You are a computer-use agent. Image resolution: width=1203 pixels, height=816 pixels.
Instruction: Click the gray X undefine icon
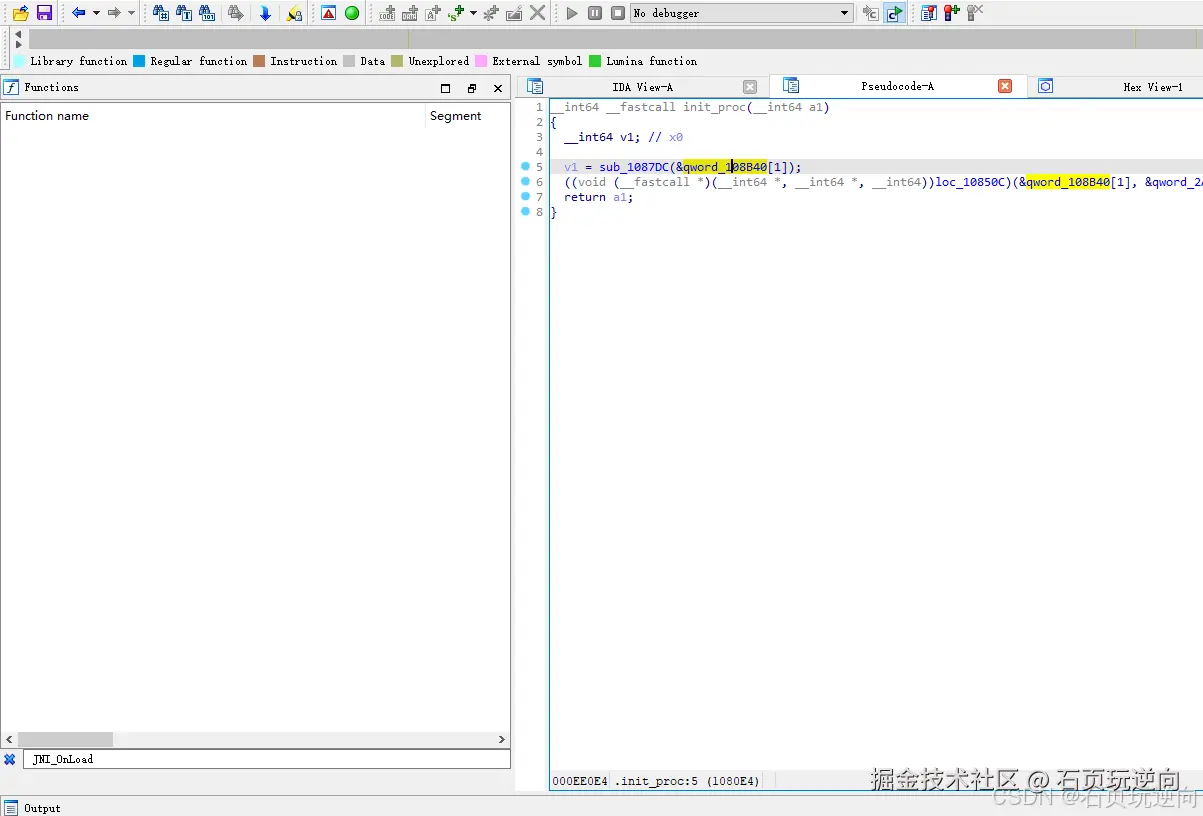coord(538,13)
